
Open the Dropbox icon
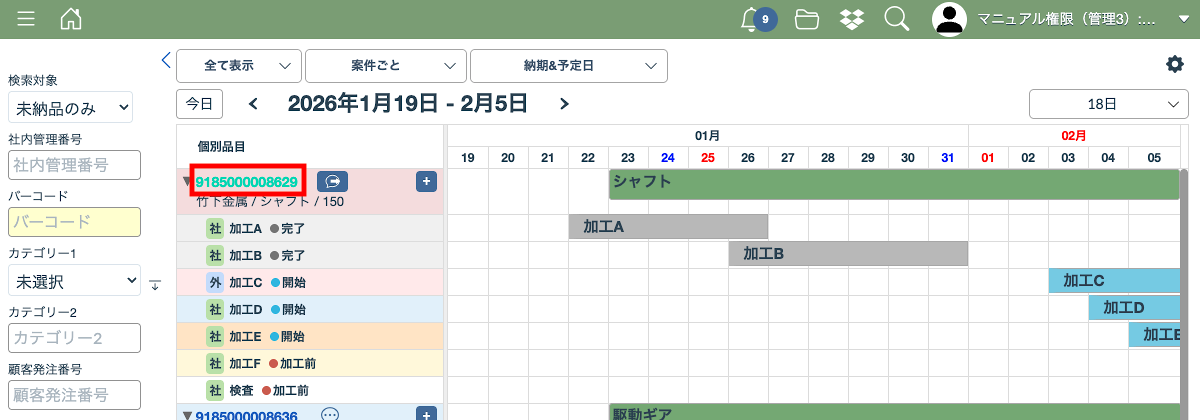pyautogui.click(x=852, y=19)
